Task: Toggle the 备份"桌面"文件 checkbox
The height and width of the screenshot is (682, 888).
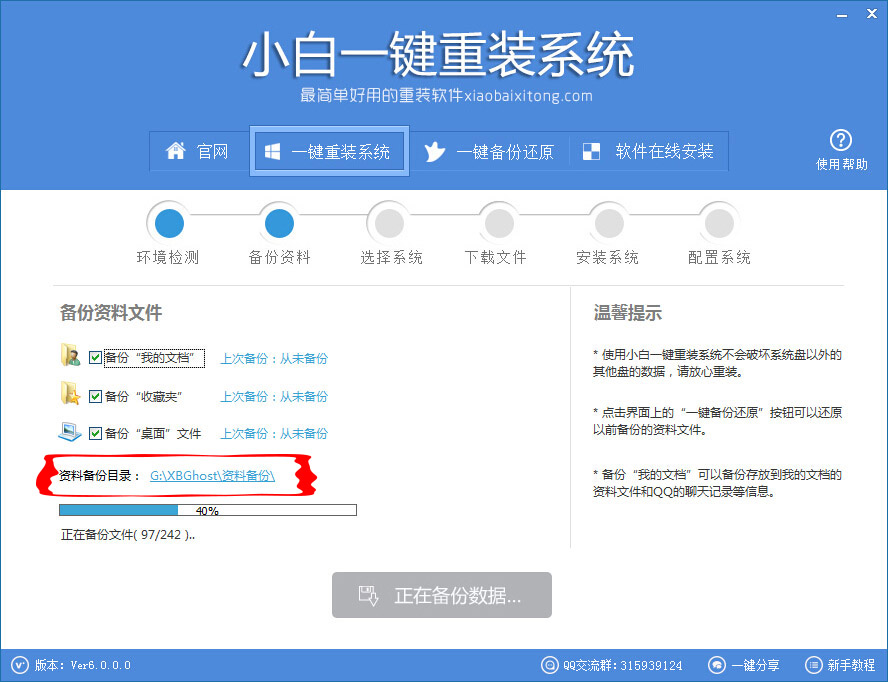Action: coord(95,433)
